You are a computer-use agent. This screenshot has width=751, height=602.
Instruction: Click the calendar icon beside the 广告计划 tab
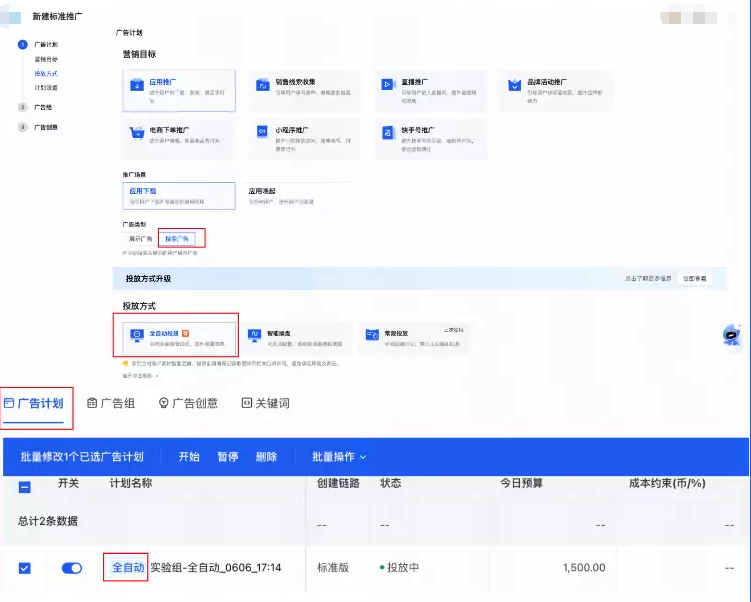point(9,403)
